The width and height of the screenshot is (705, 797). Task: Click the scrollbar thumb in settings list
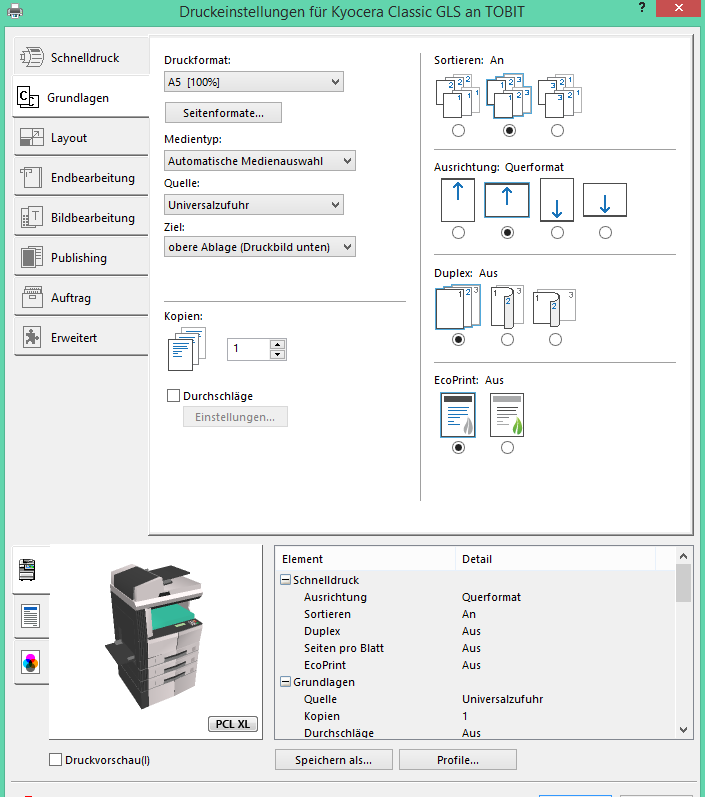(683, 583)
